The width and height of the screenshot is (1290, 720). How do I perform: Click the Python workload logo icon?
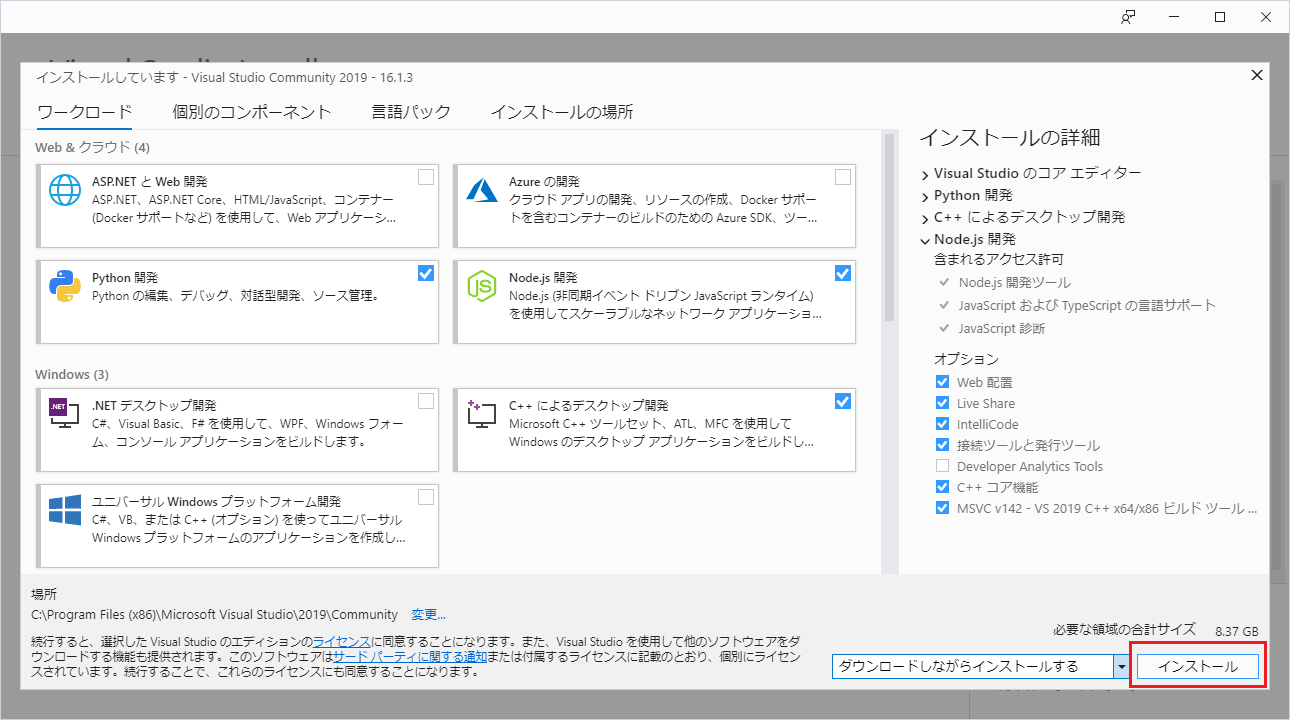(x=65, y=286)
